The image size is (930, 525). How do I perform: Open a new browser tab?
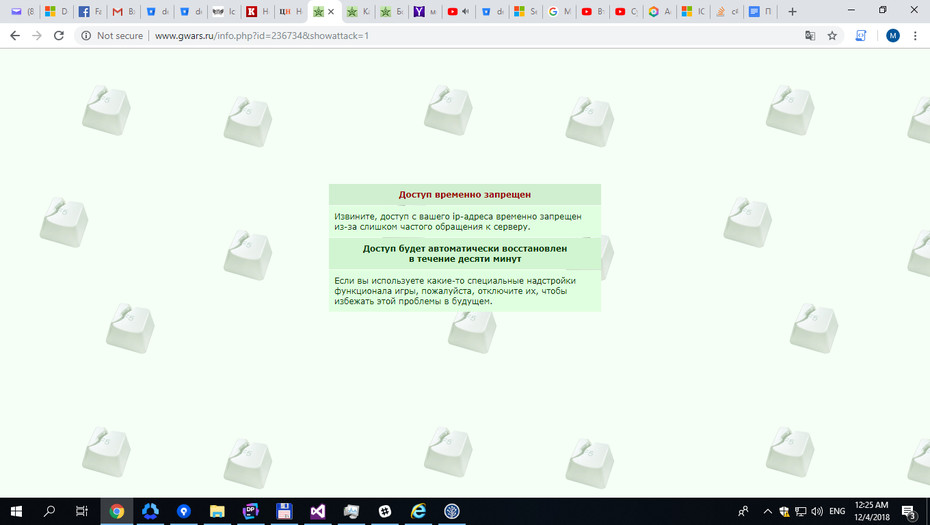(x=792, y=11)
